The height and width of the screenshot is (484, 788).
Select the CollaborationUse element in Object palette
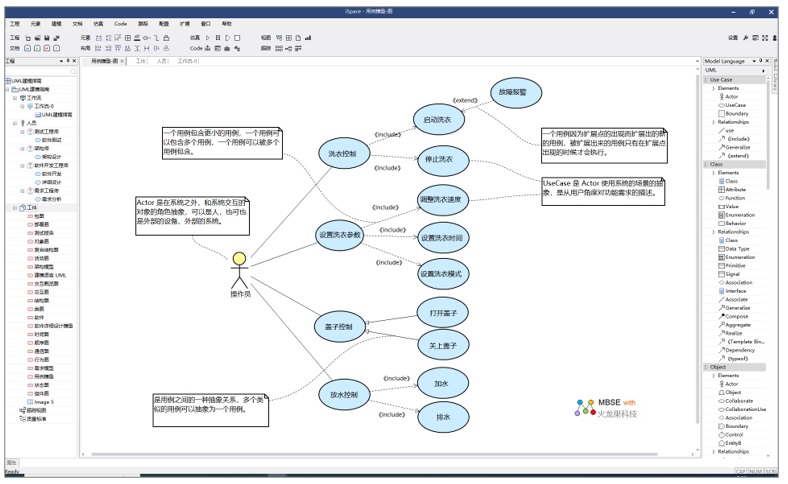pyautogui.click(x=745, y=409)
